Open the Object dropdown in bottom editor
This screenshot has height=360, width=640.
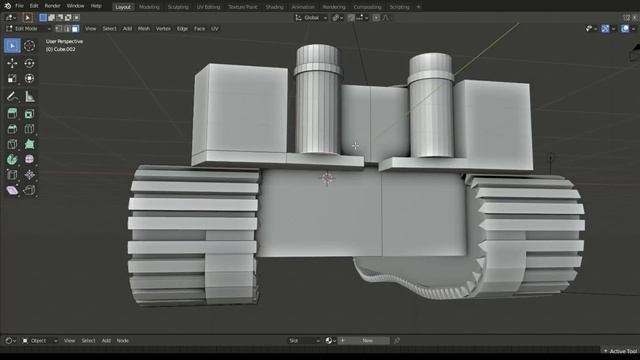pyautogui.click(x=40, y=340)
